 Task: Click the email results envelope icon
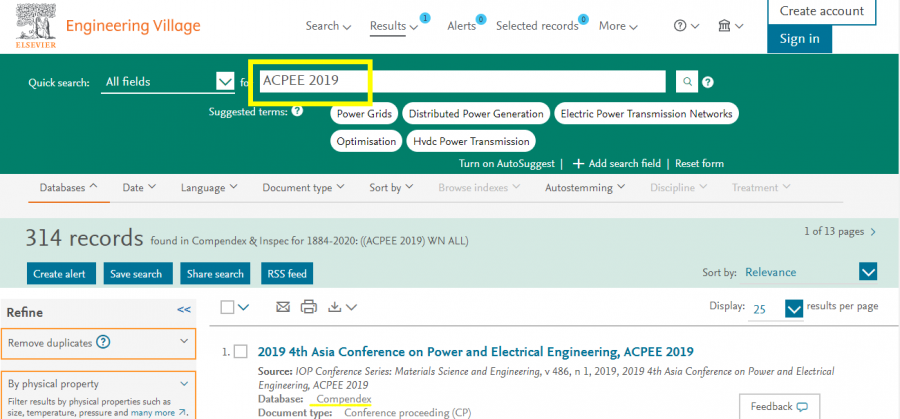283,307
